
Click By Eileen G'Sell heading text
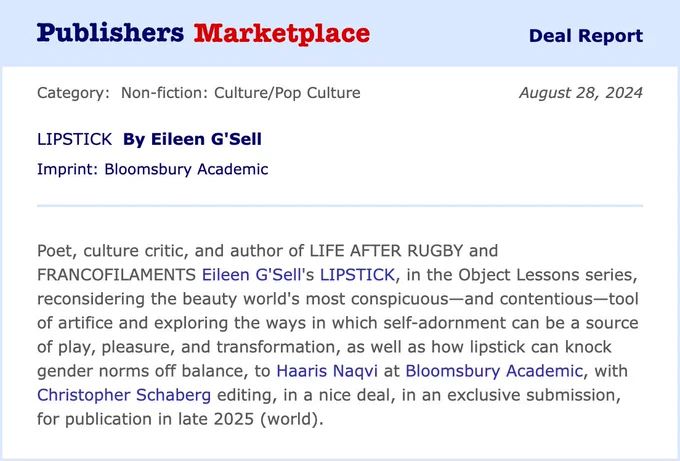coord(193,139)
